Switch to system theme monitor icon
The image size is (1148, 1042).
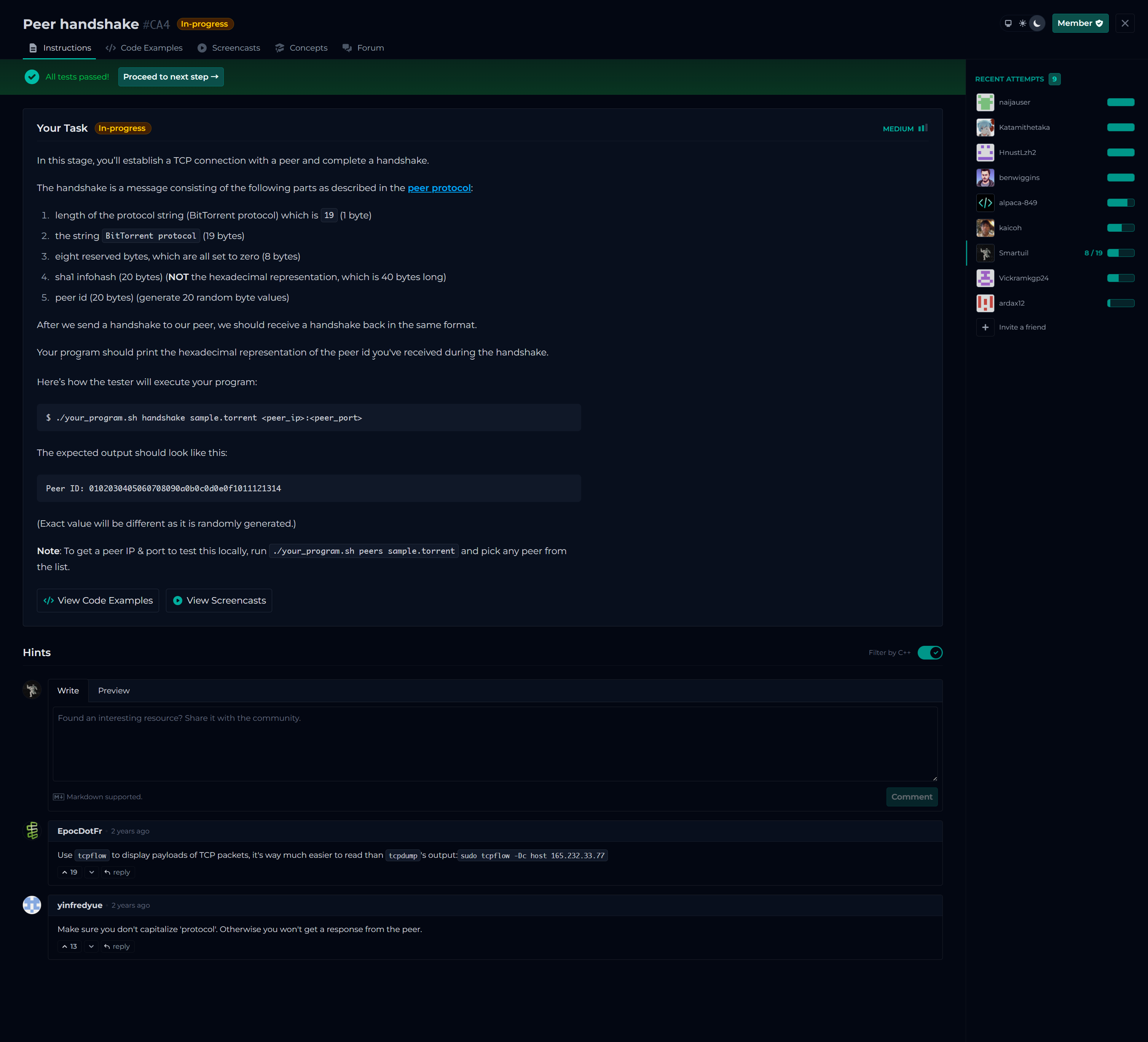click(1008, 23)
